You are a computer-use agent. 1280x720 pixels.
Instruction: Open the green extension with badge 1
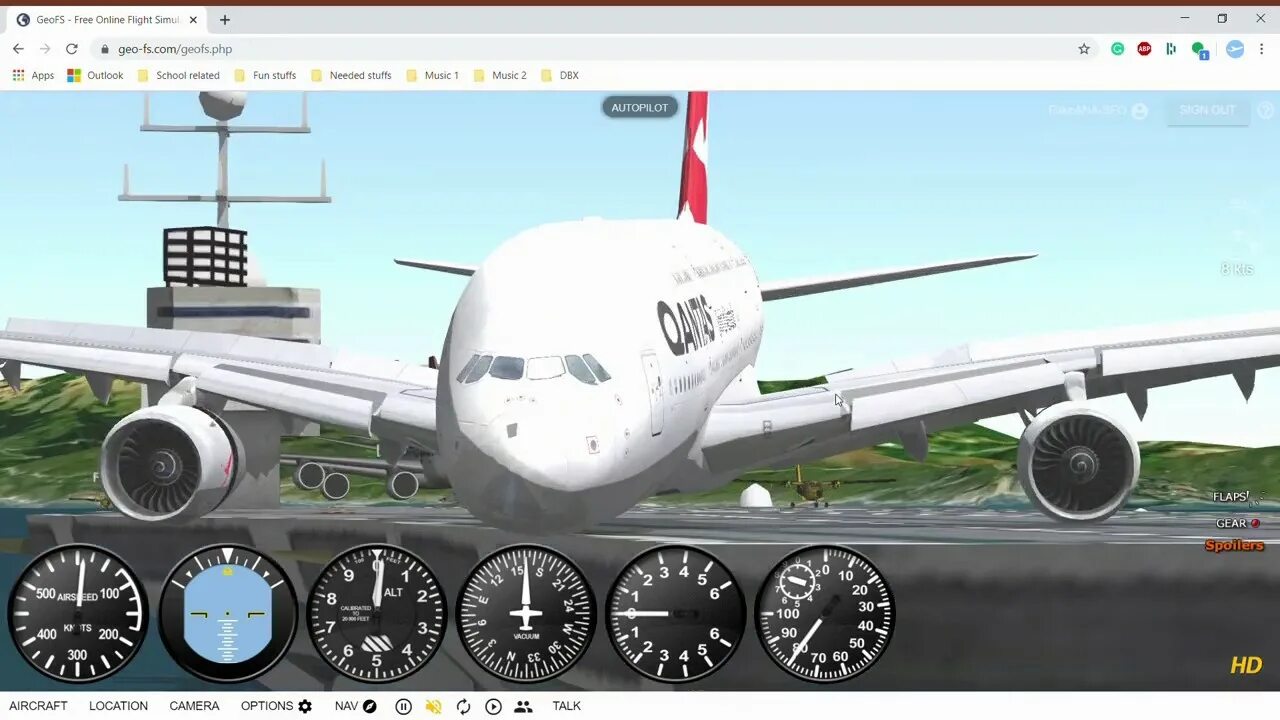1200,50
